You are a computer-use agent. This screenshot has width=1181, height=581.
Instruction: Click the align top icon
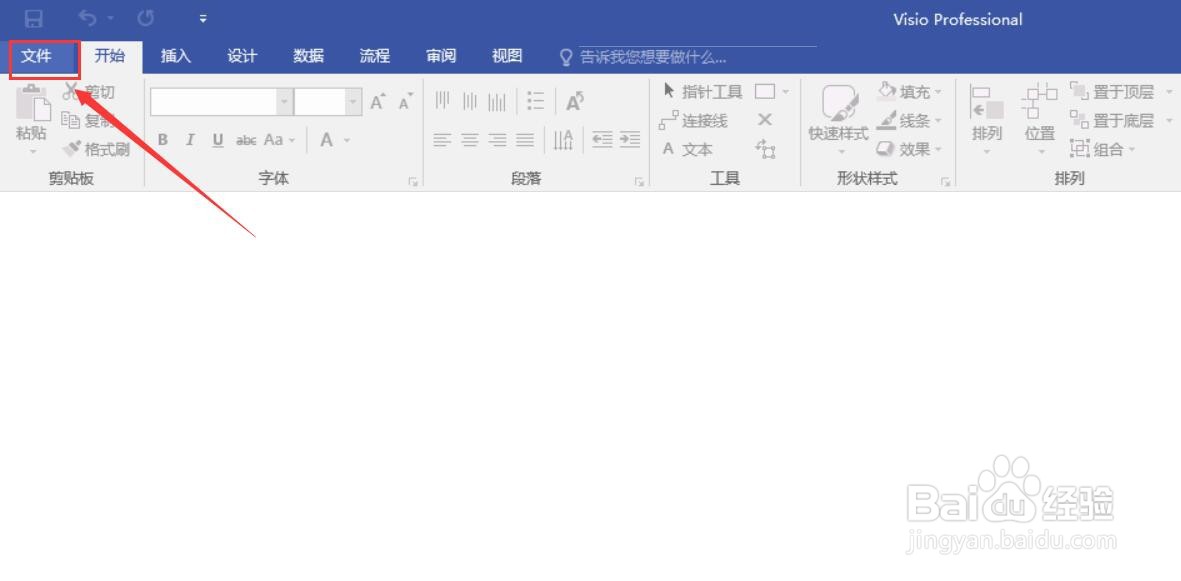pyautogui.click(x=442, y=101)
